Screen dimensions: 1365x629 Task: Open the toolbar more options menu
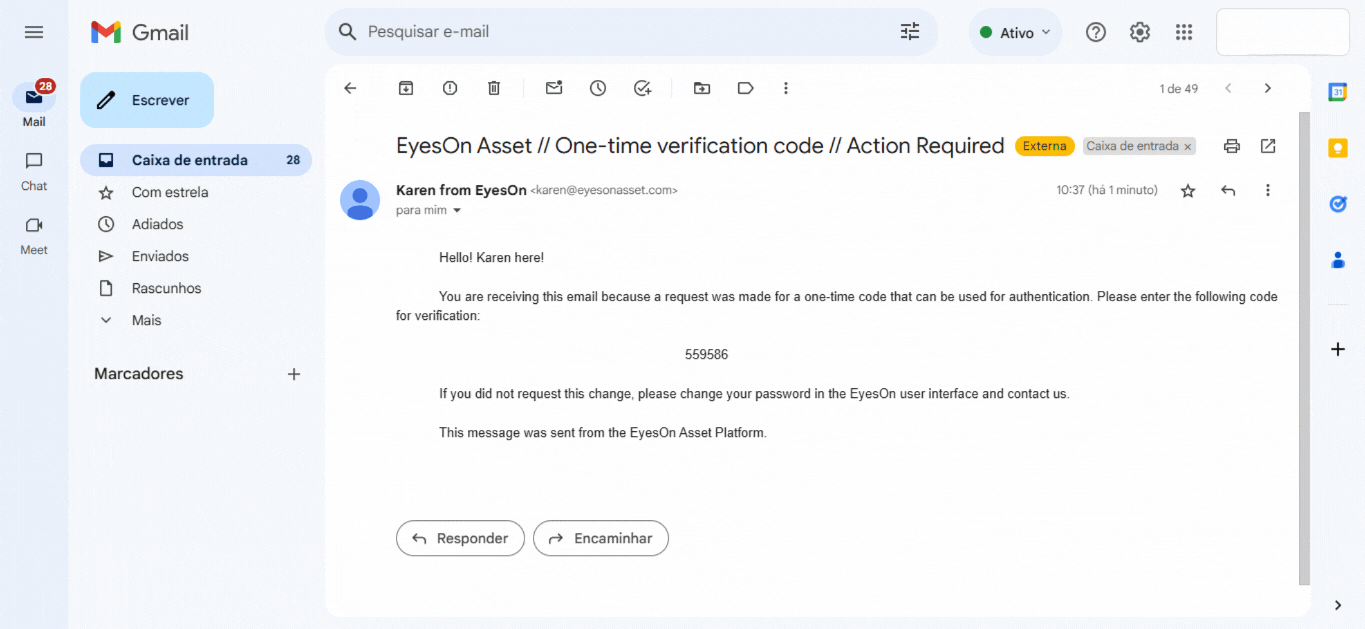tap(786, 88)
